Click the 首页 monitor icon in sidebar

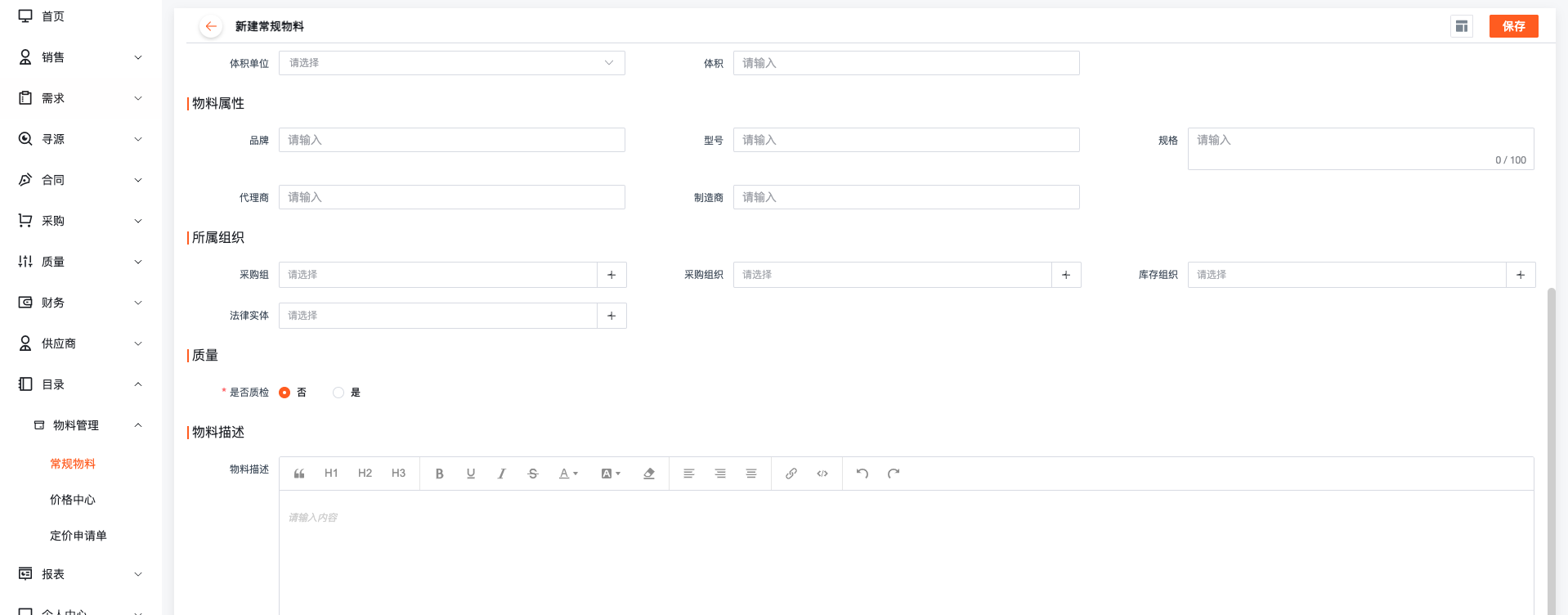25,16
